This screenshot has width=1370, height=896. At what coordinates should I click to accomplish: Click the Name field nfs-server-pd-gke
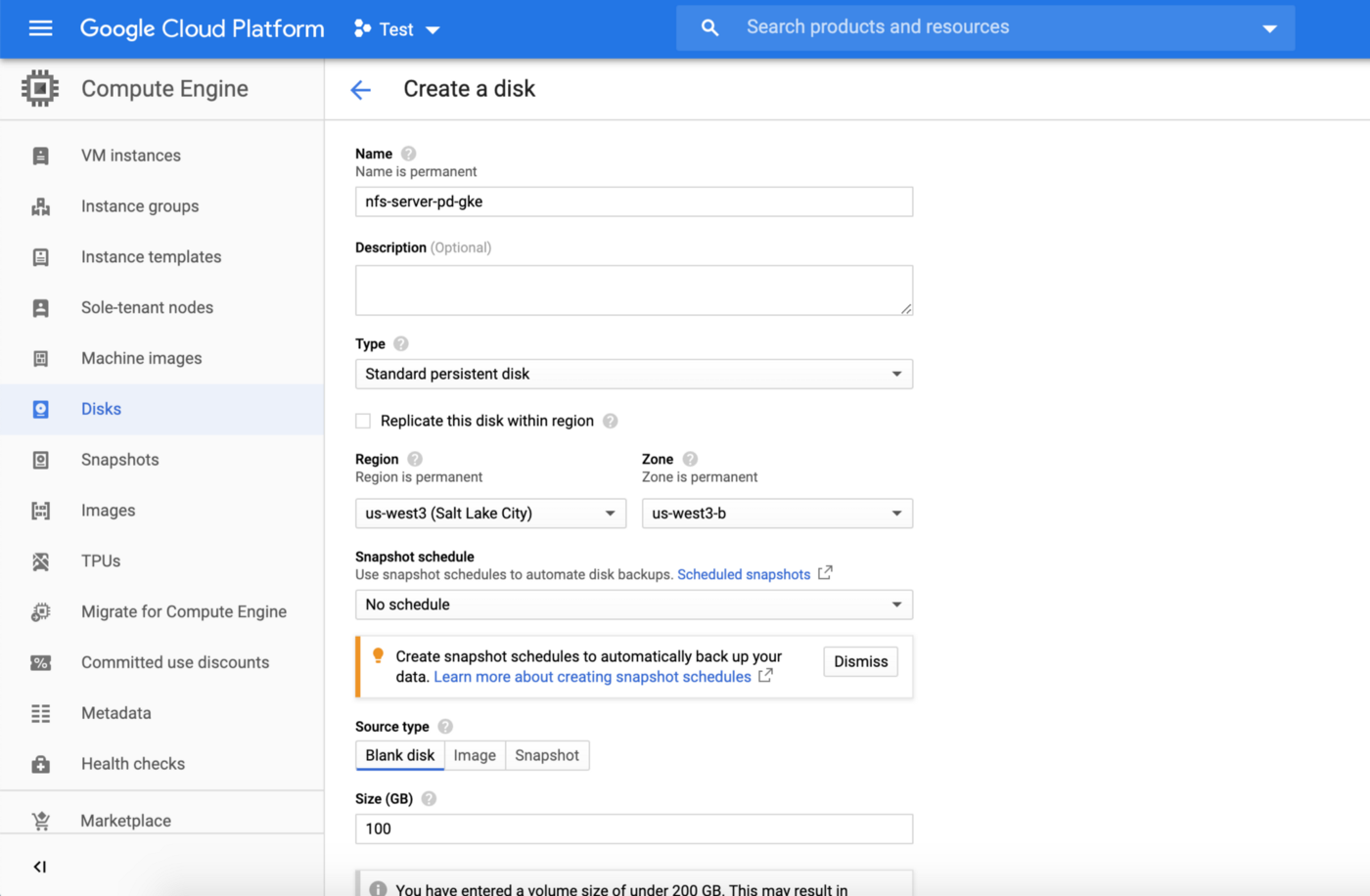(634, 202)
